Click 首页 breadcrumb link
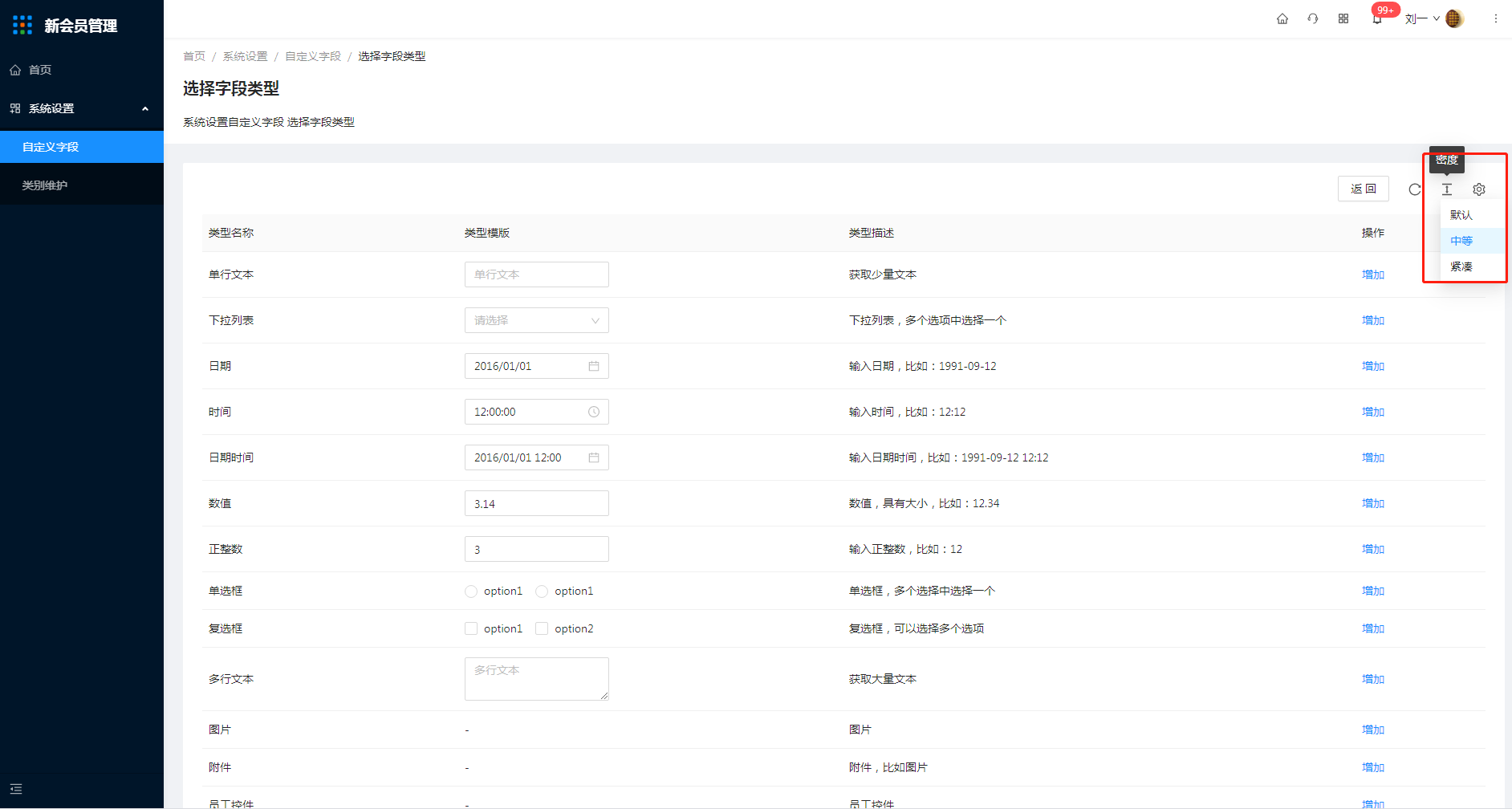 [x=194, y=56]
